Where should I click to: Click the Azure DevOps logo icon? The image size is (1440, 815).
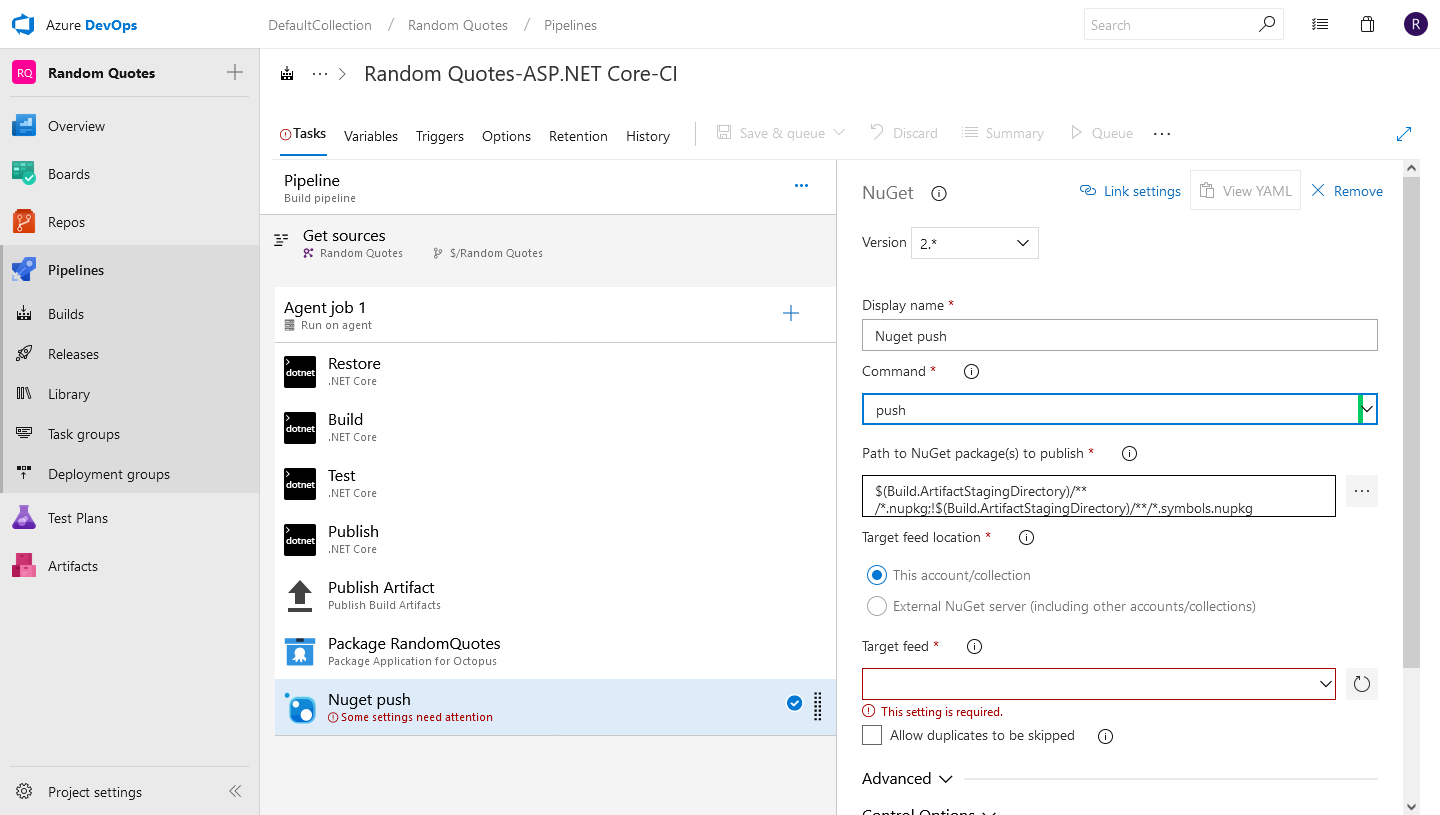coord(24,25)
